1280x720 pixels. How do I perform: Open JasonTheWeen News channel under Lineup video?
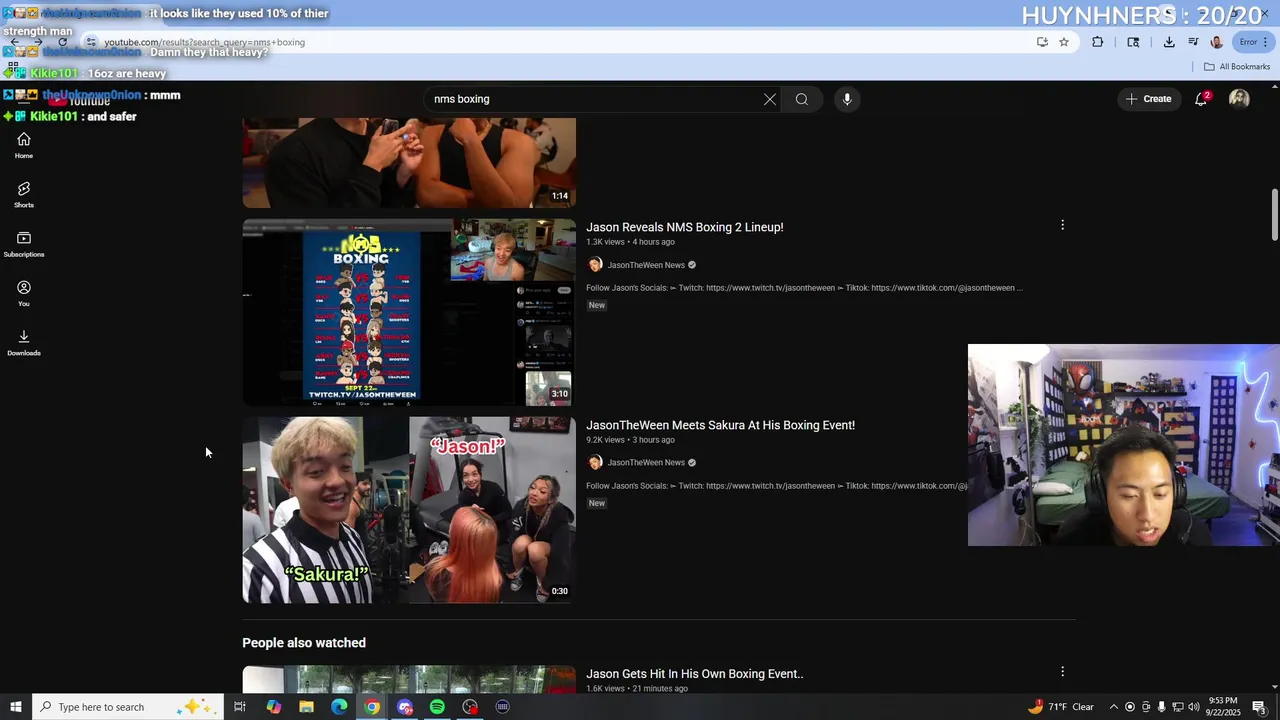click(646, 265)
